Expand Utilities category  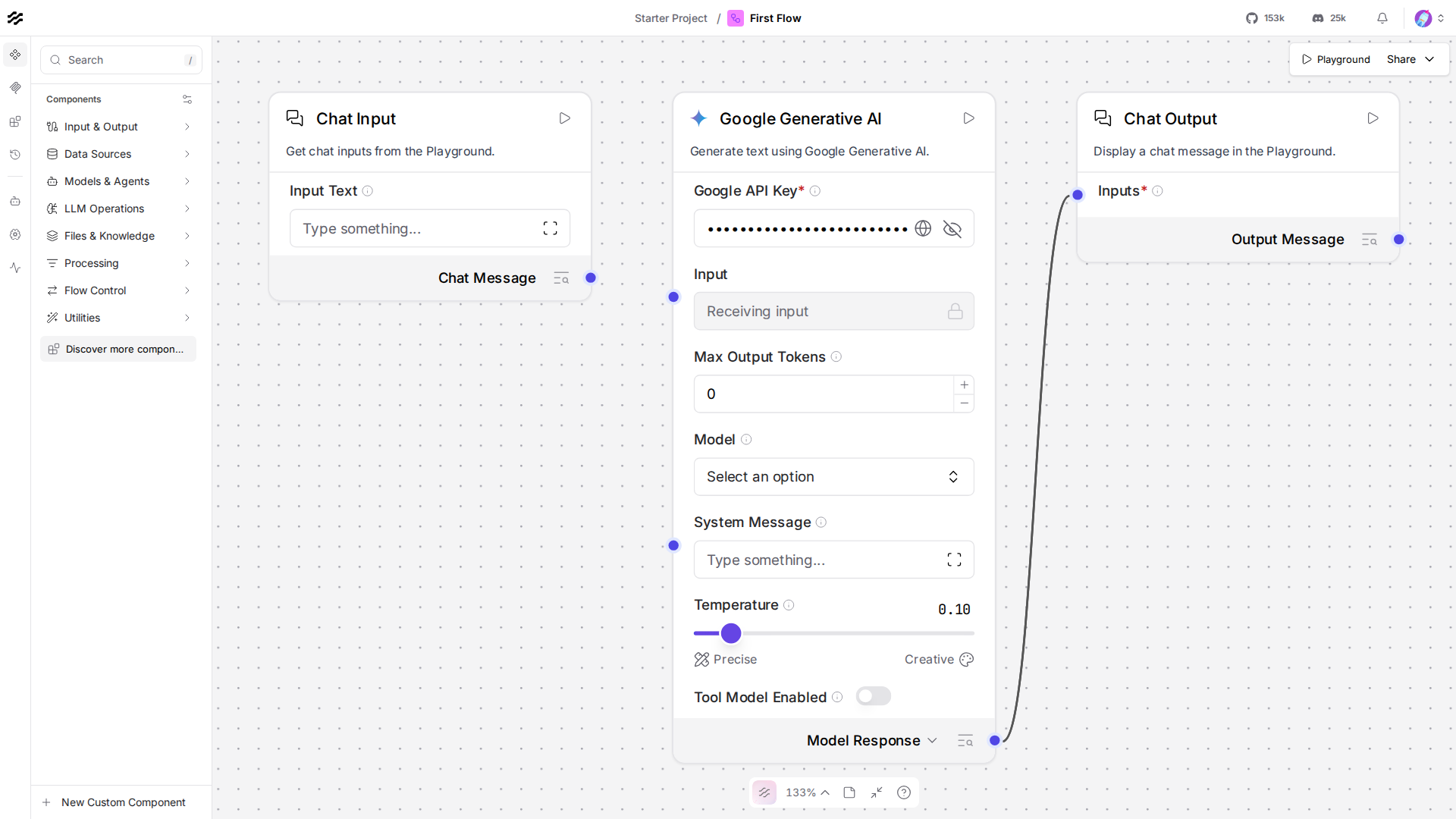118,318
